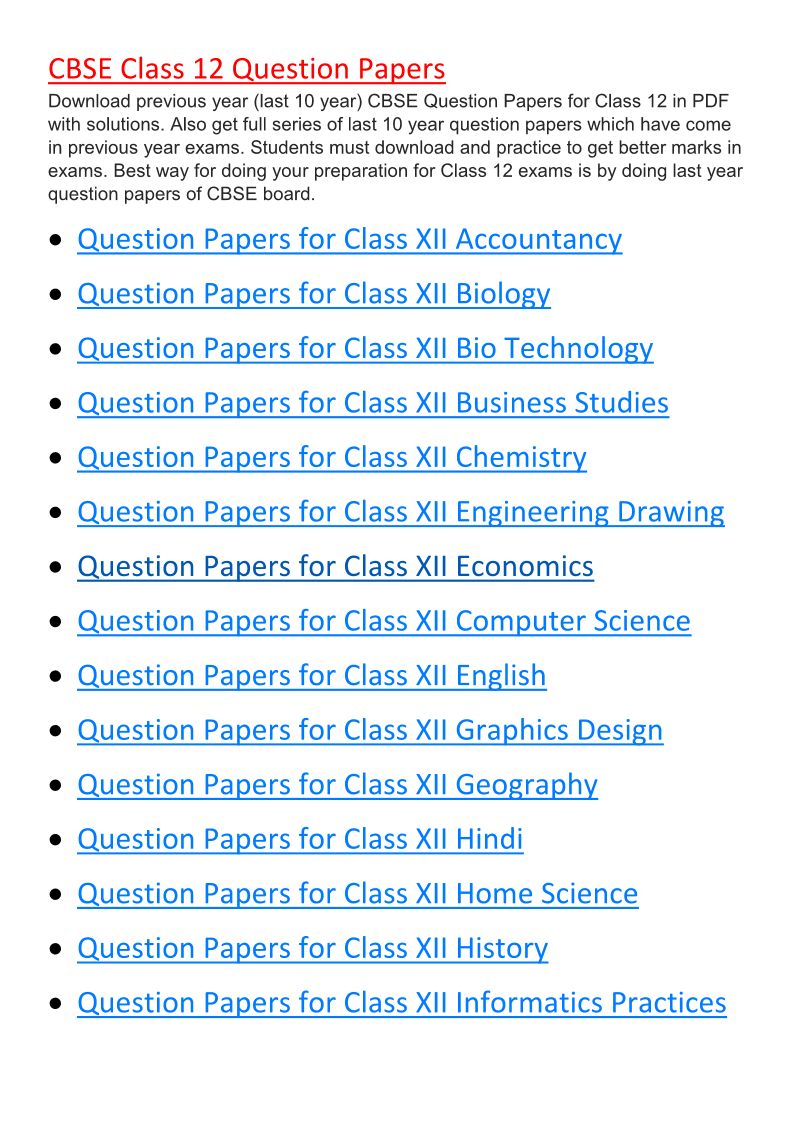Click the Class XII Hindi question papers link

[300, 839]
